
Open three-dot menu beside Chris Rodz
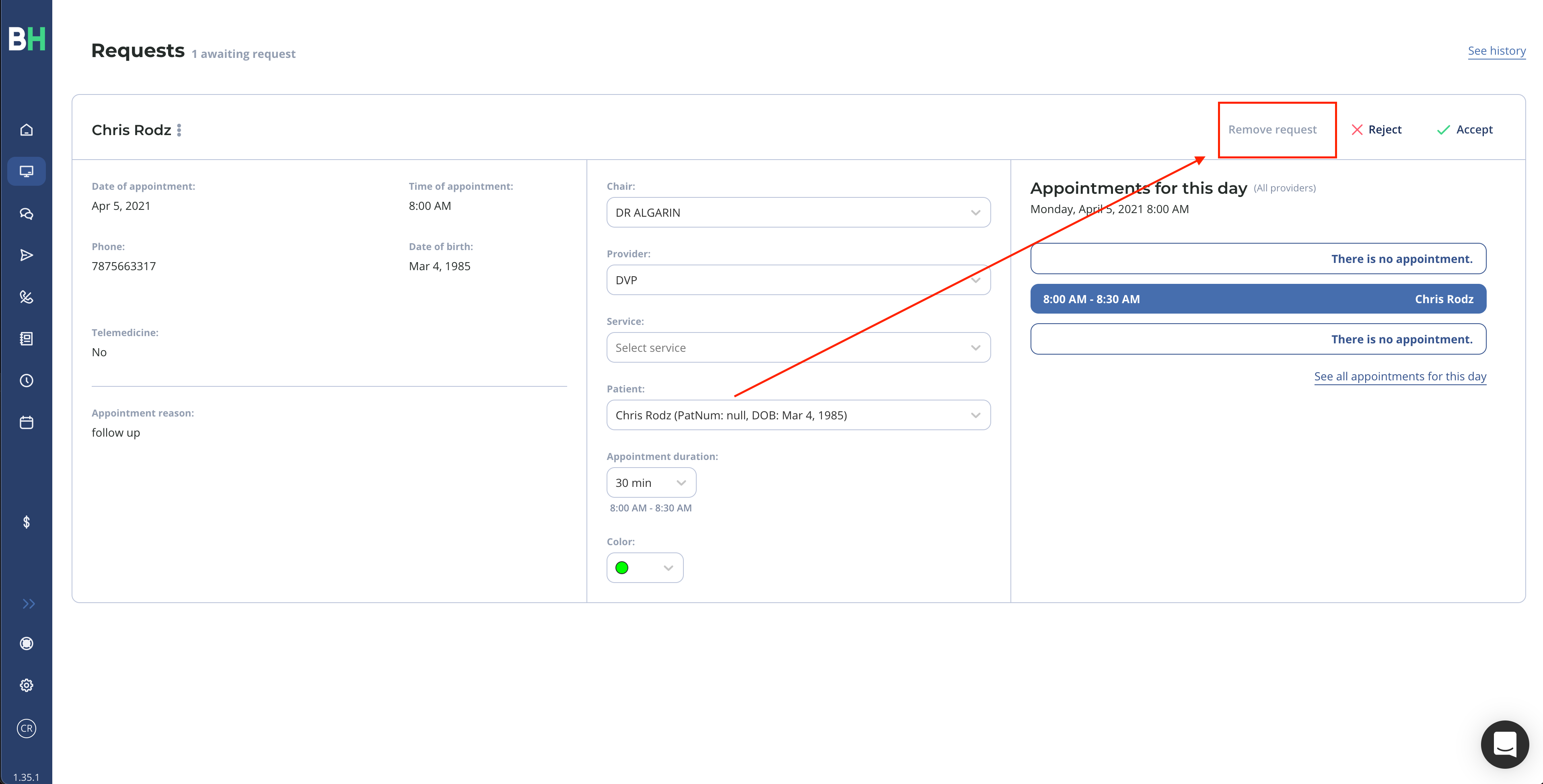179,130
